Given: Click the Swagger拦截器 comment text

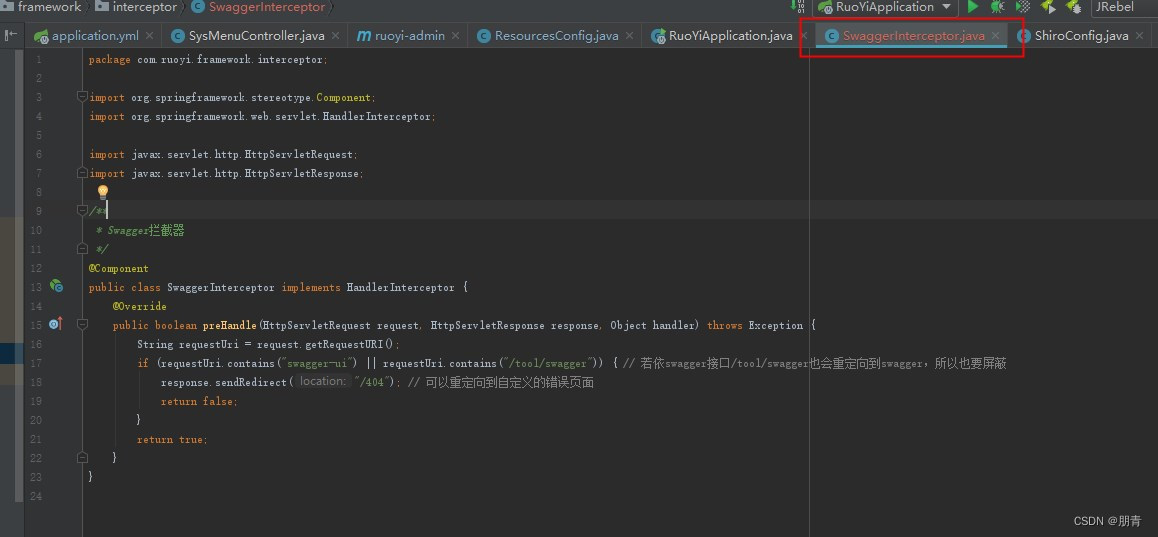Looking at the screenshot, I should pyautogui.click(x=145, y=230).
